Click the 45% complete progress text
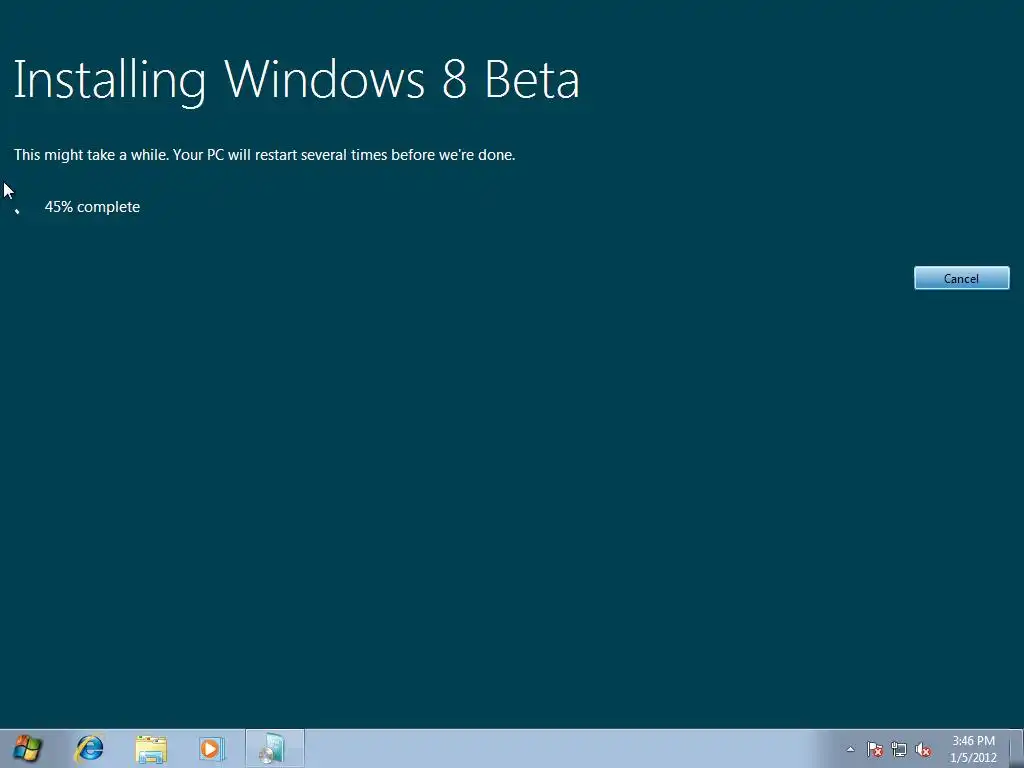The image size is (1024, 768). point(92,207)
